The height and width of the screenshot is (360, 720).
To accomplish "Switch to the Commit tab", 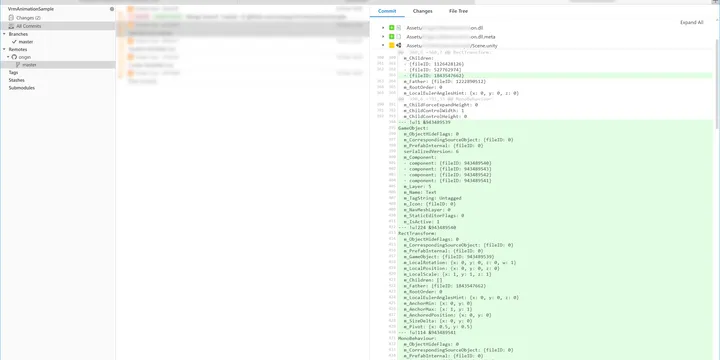I will pos(387,11).
